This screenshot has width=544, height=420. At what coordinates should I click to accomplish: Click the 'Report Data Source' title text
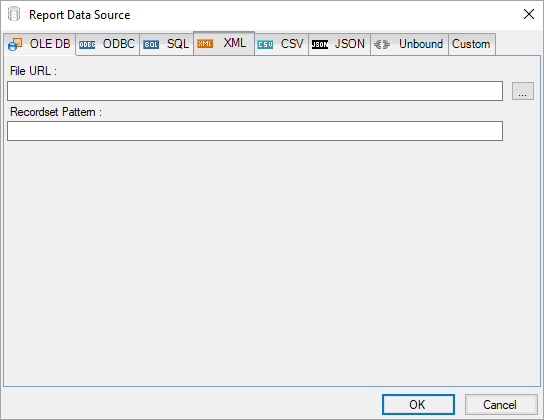79,15
